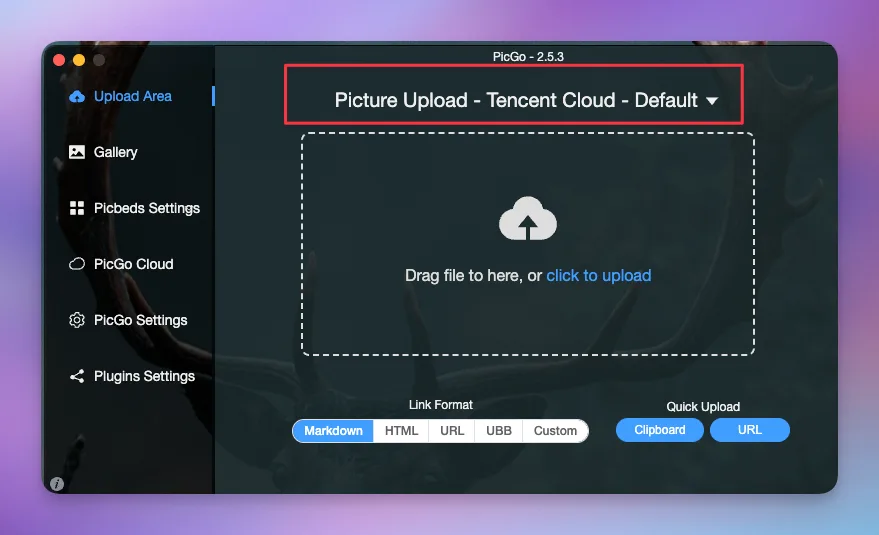Select HTML link format

click(401, 431)
